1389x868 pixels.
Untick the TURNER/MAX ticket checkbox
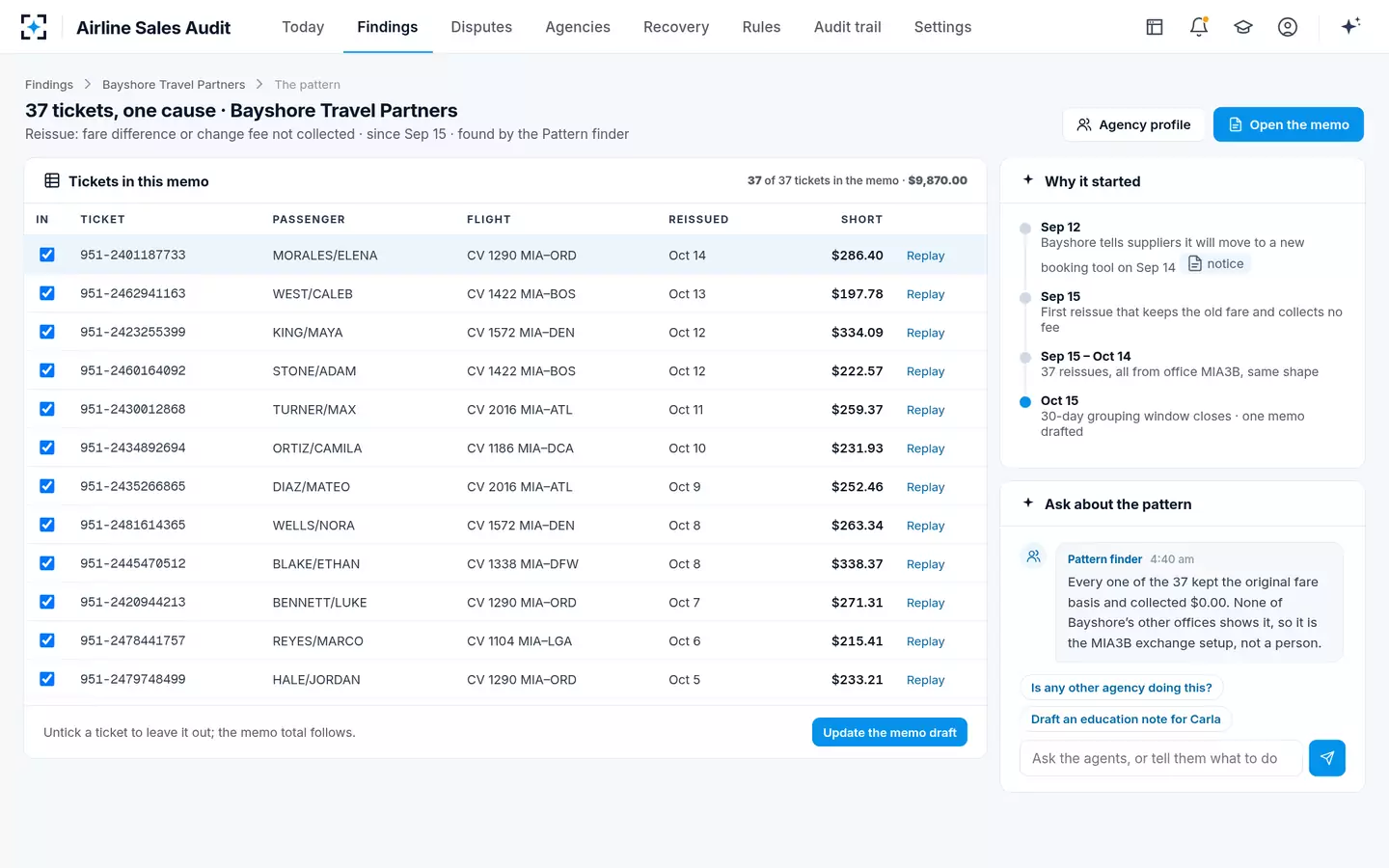tap(47, 409)
